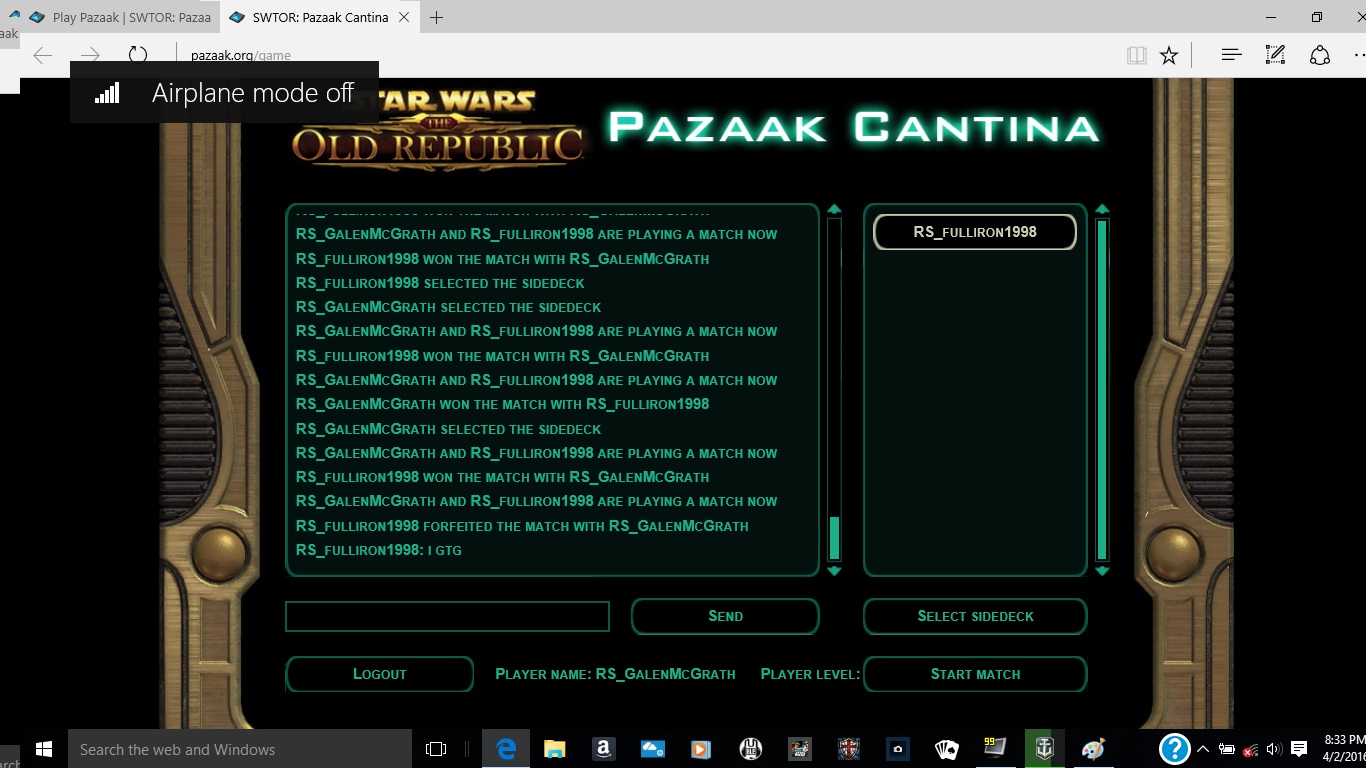
Task: Select player RS_fulliron1998 in the list
Action: click(975, 232)
